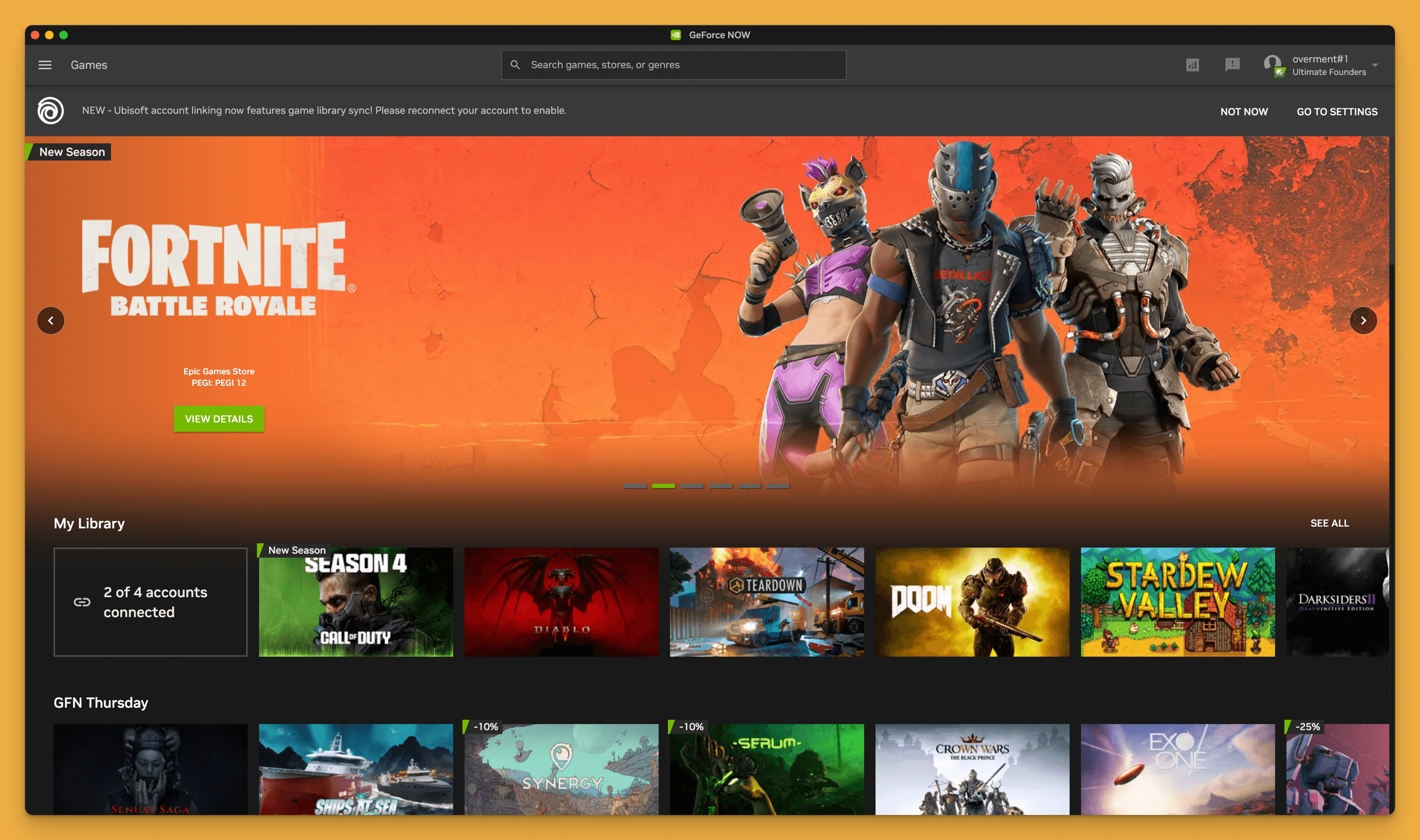The width and height of the screenshot is (1420, 840).
Task: Select the DOOM game thumbnail
Action: pyautogui.click(x=972, y=602)
